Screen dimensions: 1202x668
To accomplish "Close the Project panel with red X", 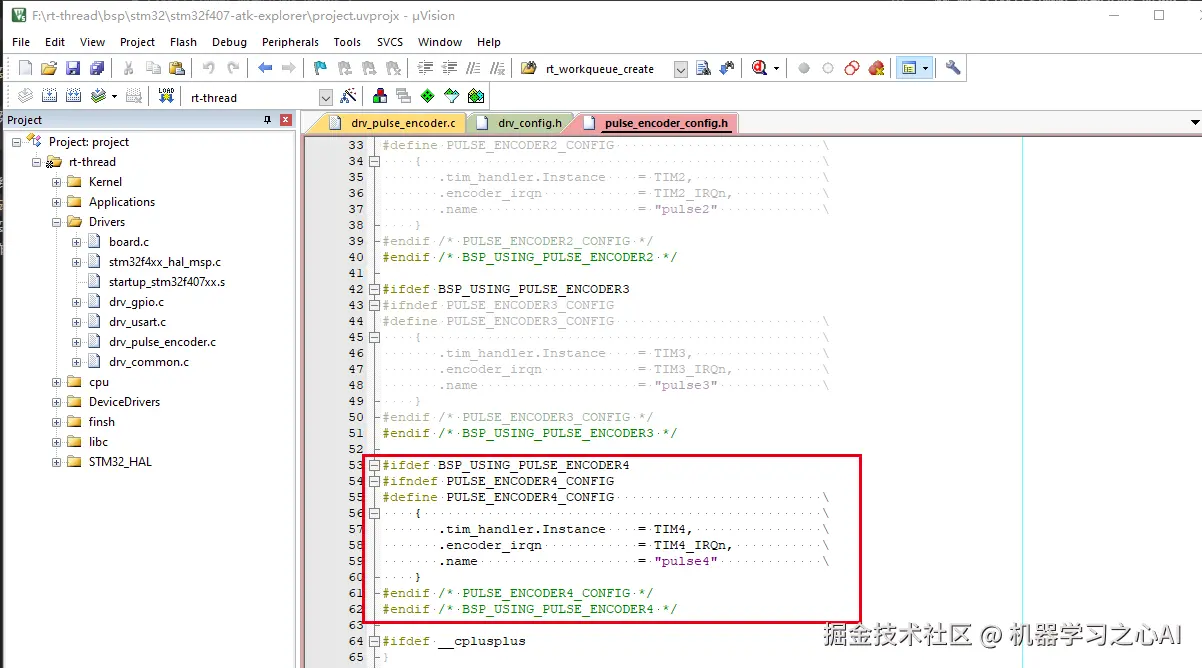I will (x=286, y=120).
